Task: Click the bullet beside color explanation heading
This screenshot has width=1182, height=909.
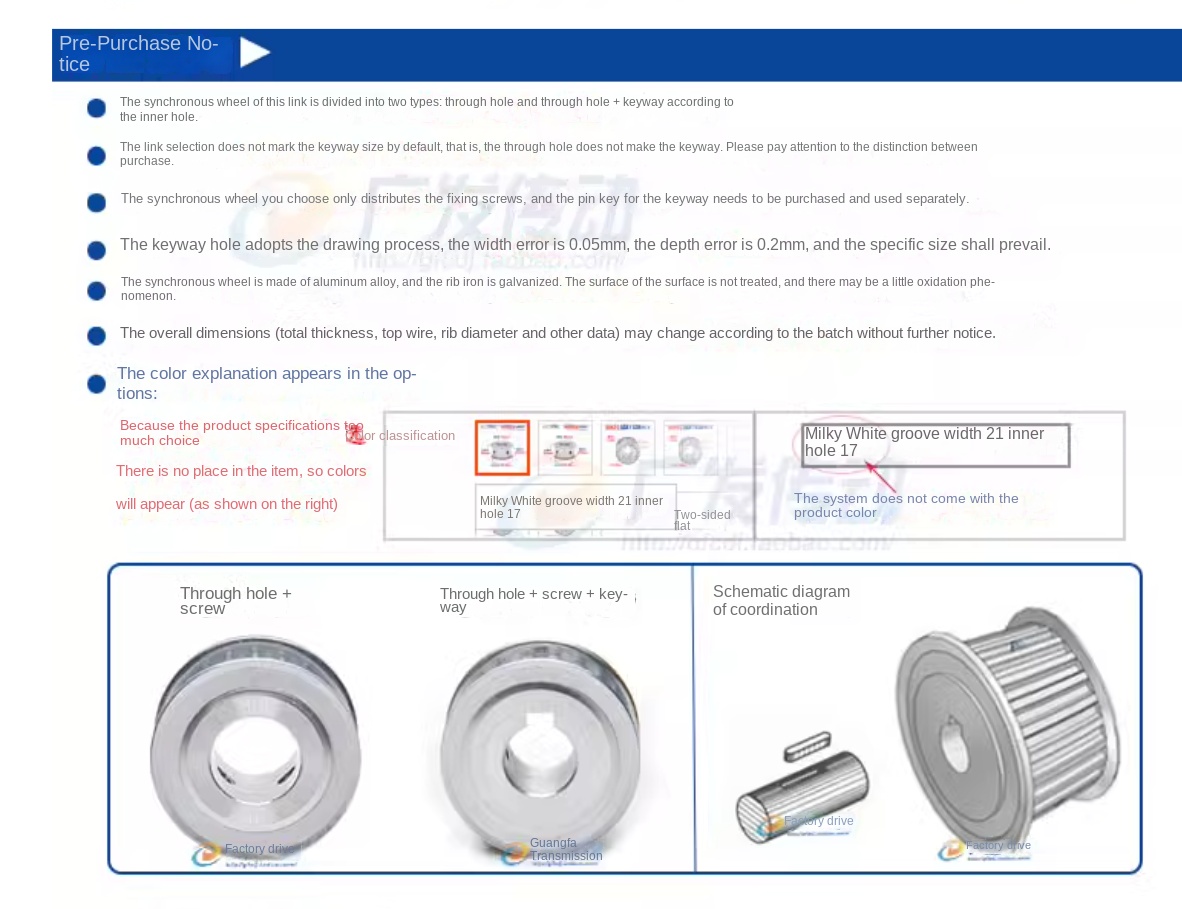Action: click(96, 384)
